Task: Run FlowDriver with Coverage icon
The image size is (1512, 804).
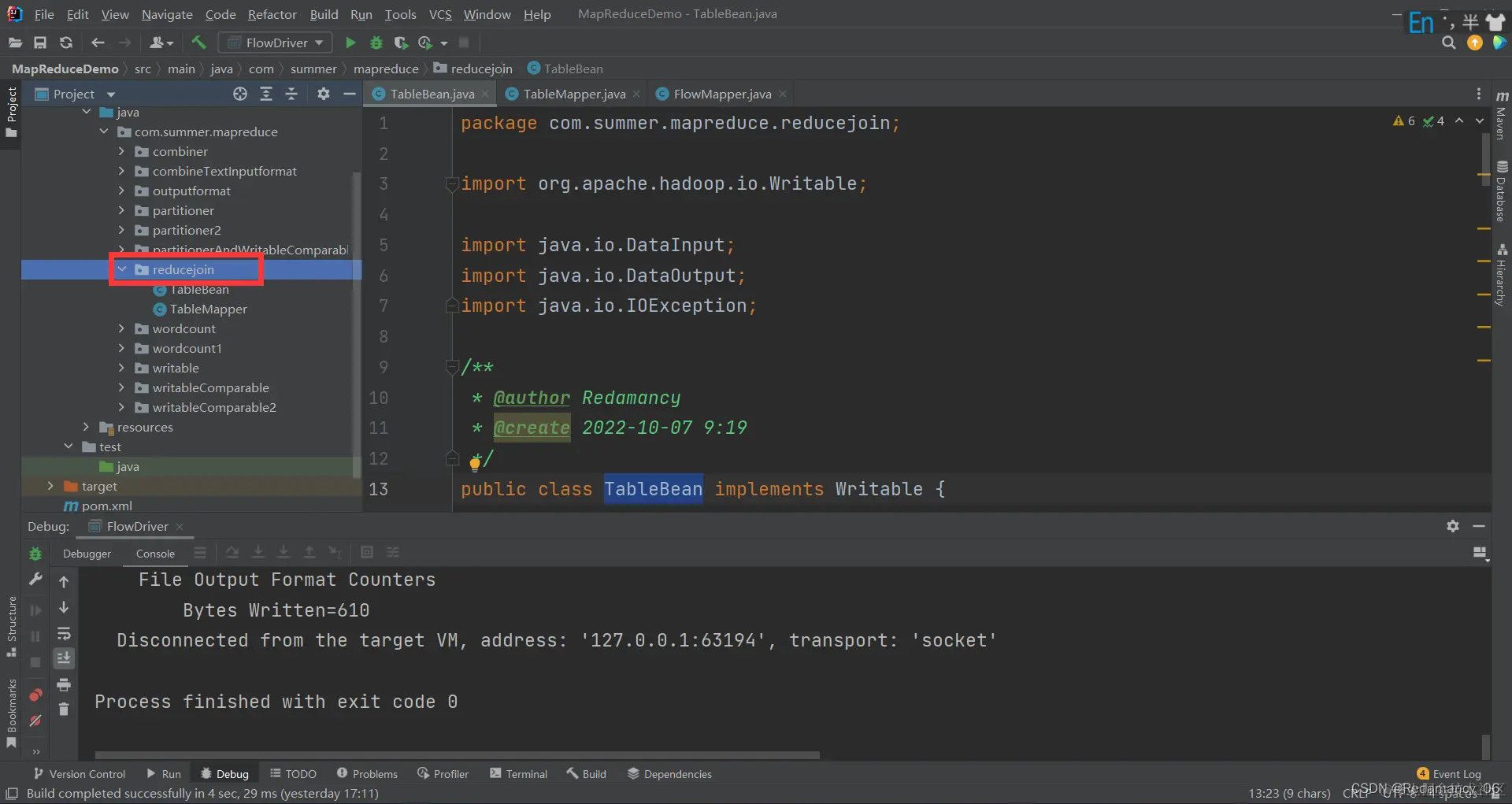Action: [401, 43]
